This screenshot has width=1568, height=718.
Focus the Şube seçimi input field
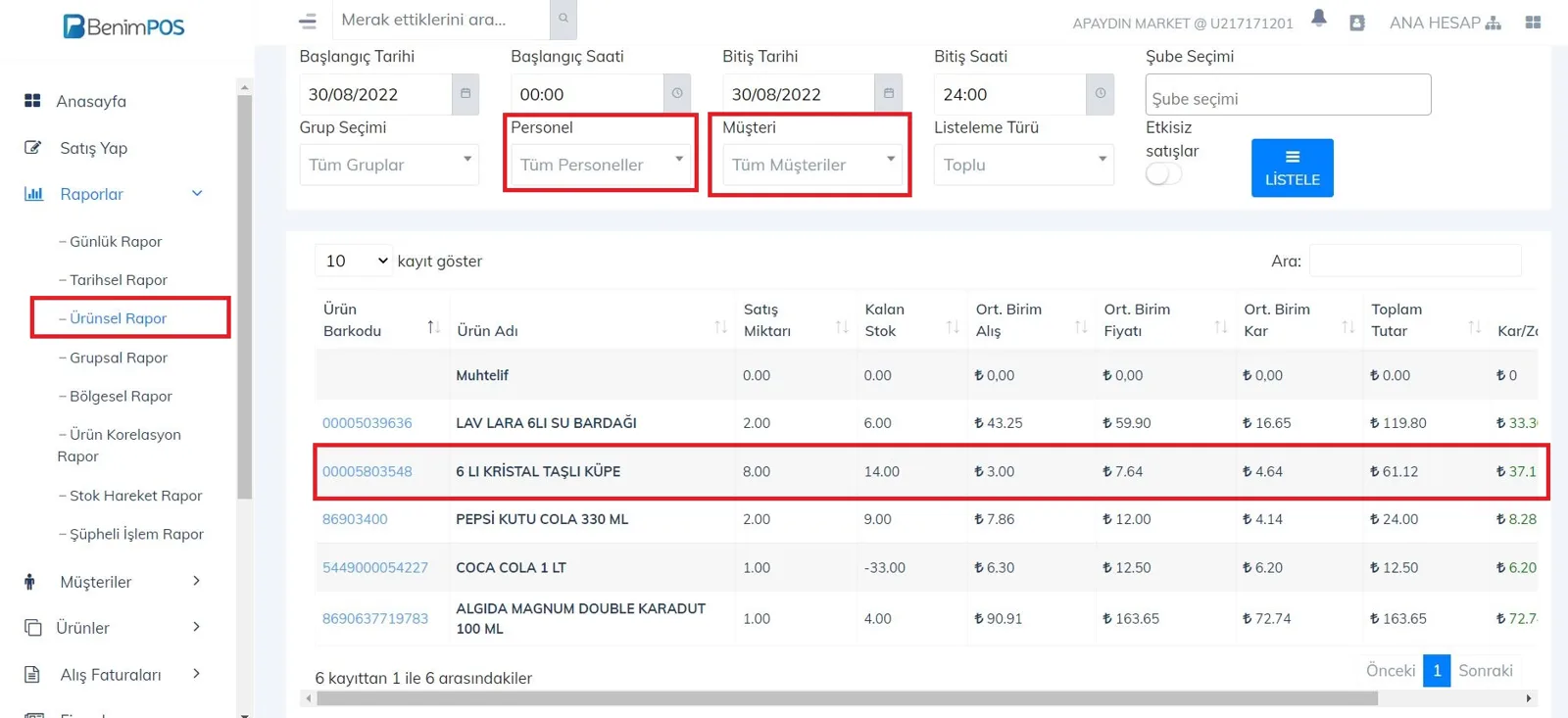click(x=1289, y=95)
